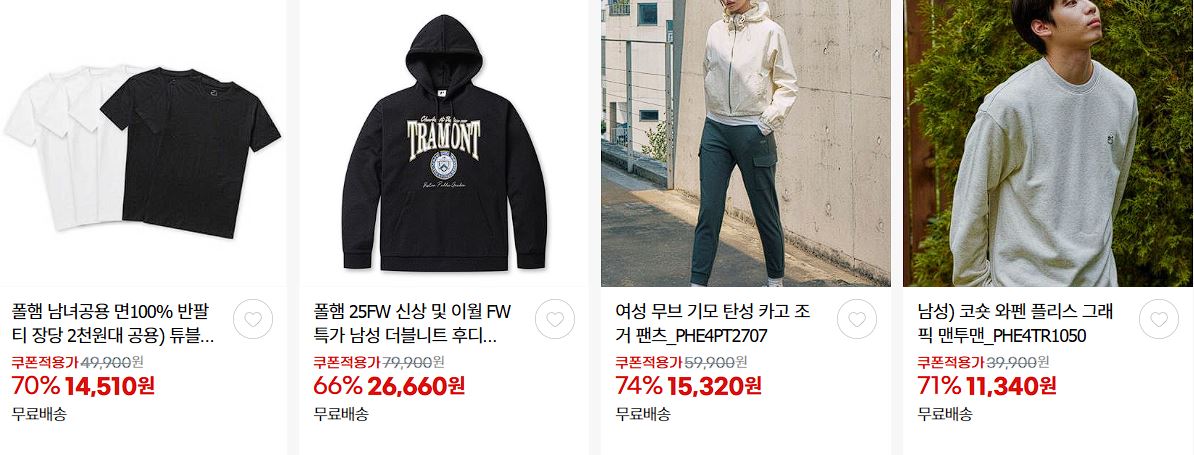Like the women's cargo jogger pants via heart

(x=857, y=320)
